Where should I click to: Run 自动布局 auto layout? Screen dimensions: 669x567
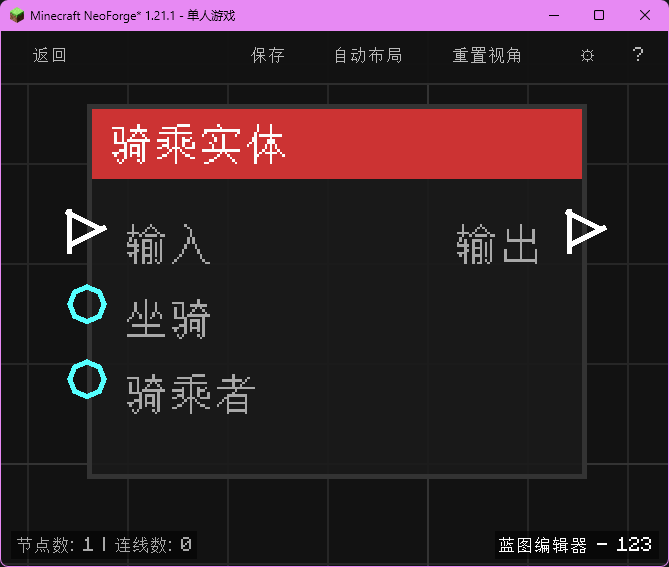pyautogui.click(x=368, y=55)
